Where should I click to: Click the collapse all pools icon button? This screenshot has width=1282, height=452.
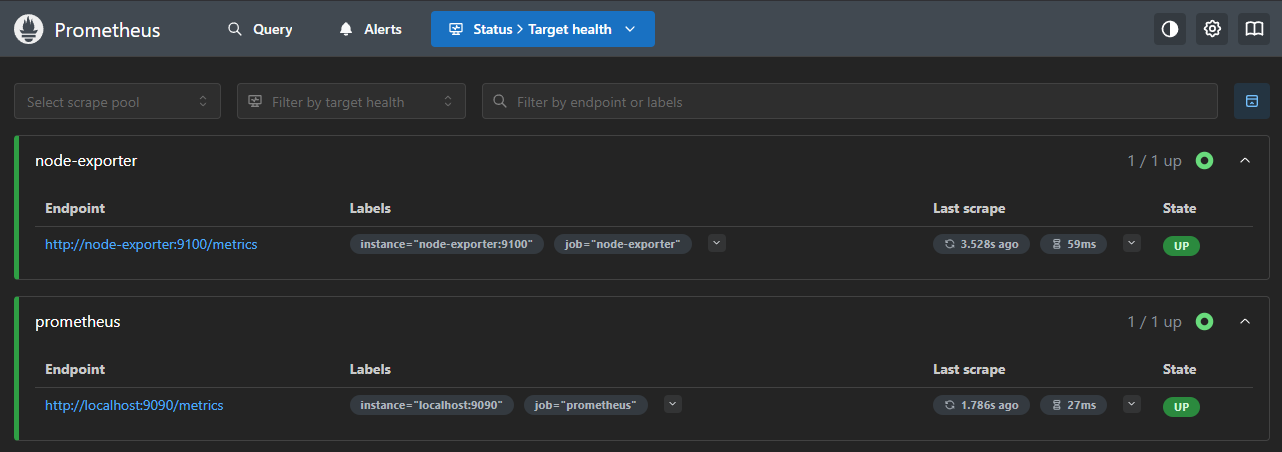[1251, 101]
